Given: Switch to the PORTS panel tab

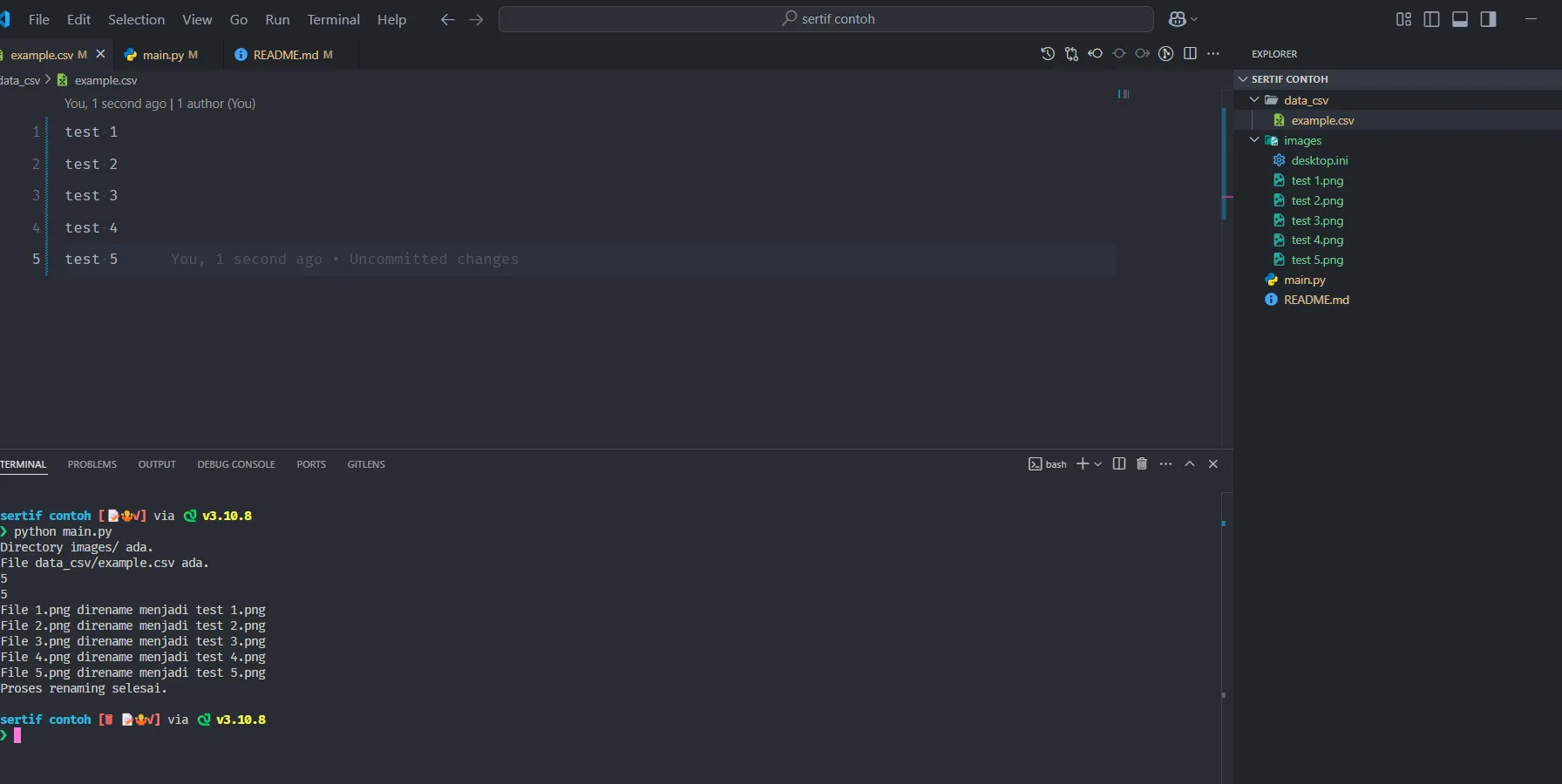Looking at the screenshot, I should coord(311,464).
